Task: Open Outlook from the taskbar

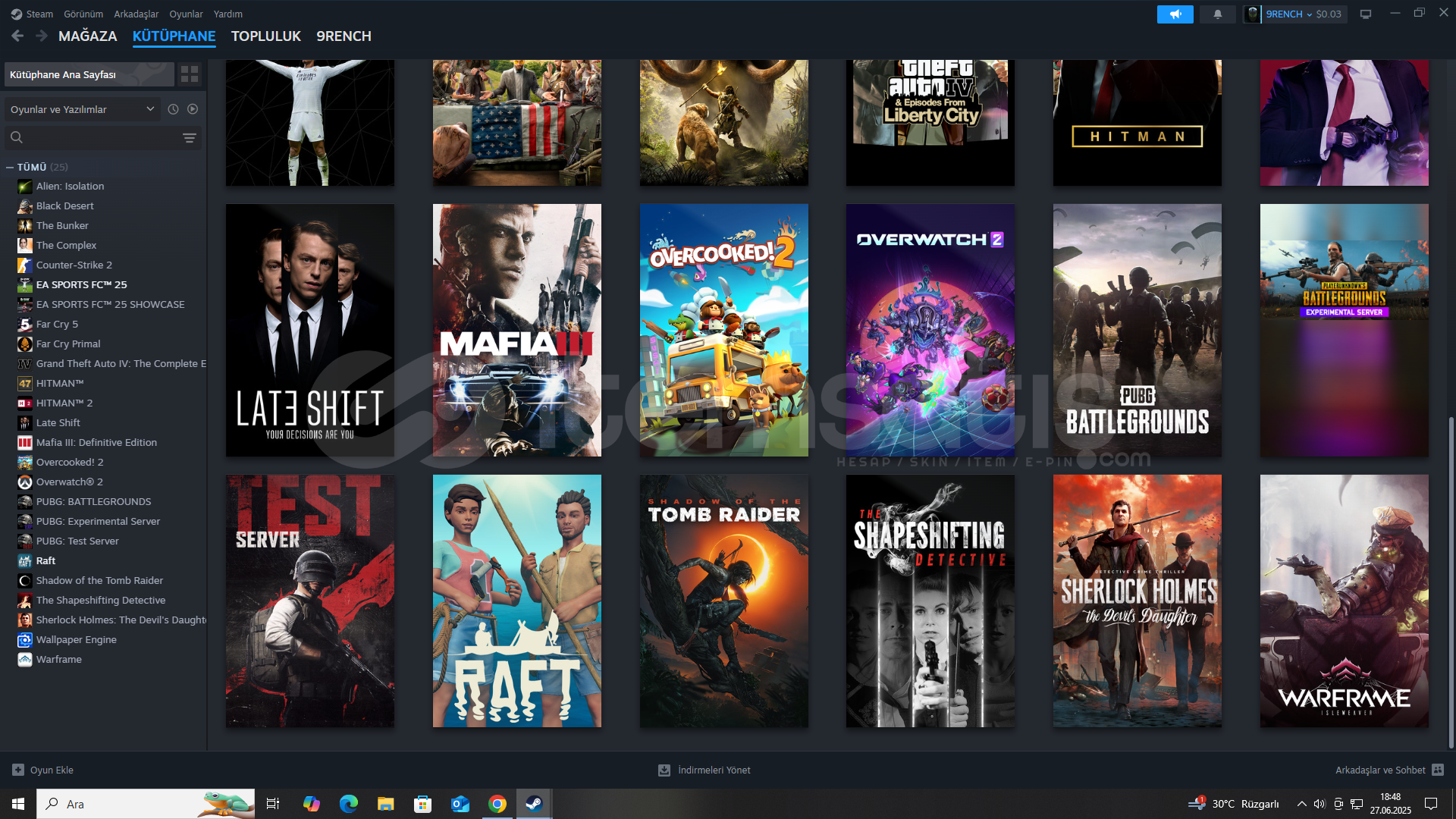Action: click(460, 804)
